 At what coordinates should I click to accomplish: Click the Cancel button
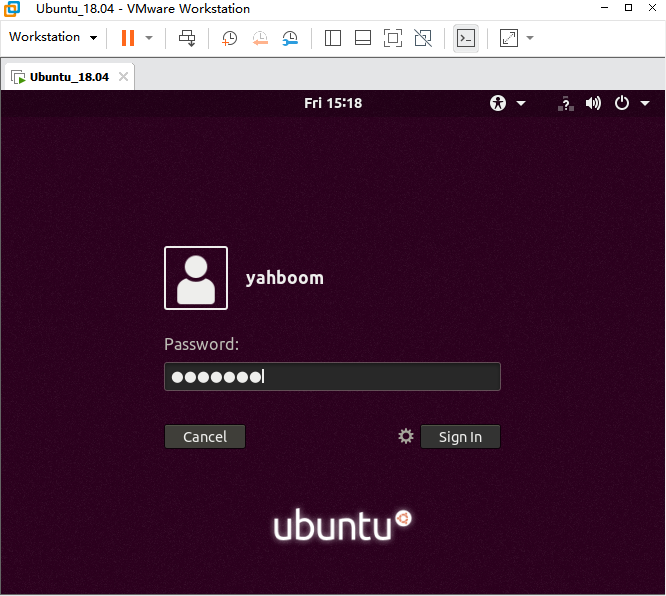coord(205,437)
